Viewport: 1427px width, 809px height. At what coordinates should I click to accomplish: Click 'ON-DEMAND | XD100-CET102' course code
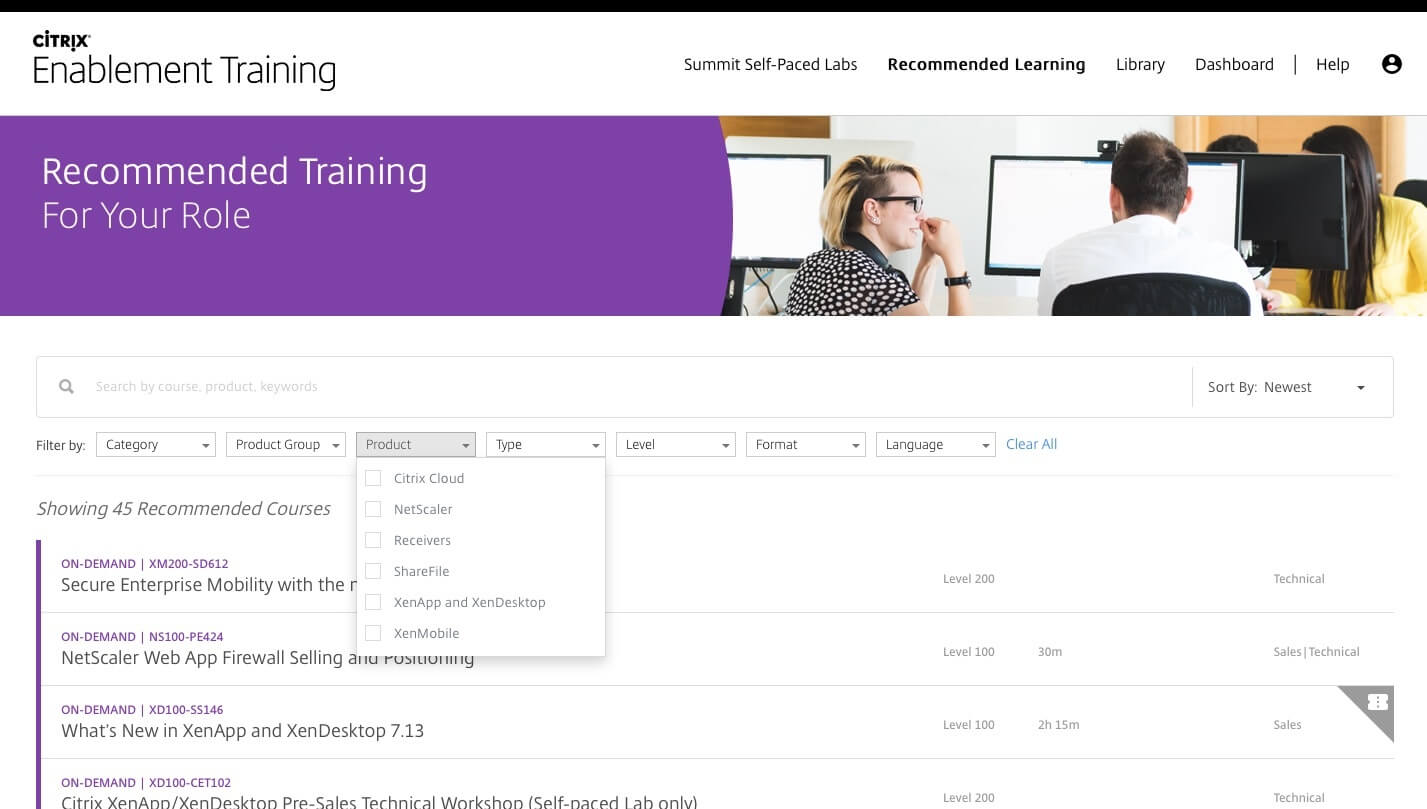coord(146,783)
